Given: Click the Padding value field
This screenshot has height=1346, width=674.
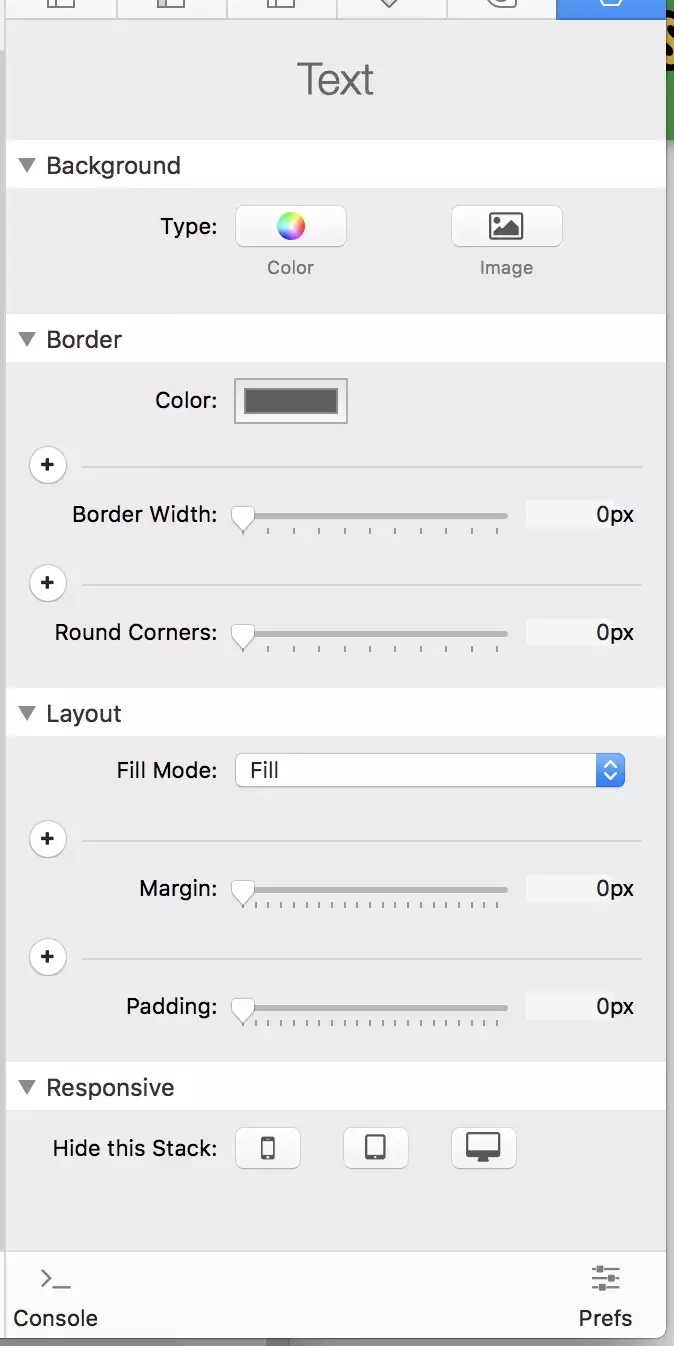Looking at the screenshot, I should click(x=581, y=1006).
